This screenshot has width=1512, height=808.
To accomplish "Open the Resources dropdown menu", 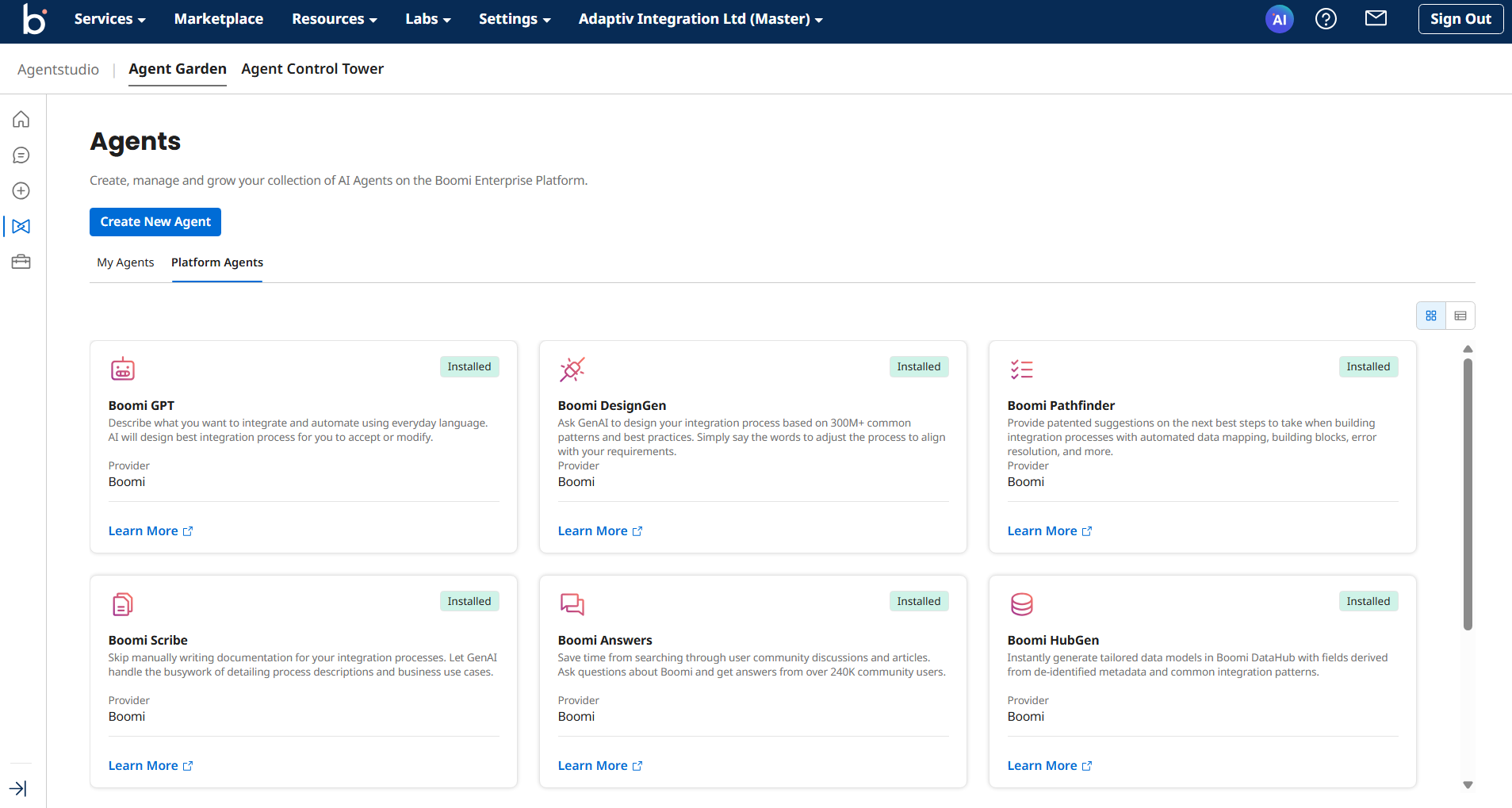I will tap(334, 19).
